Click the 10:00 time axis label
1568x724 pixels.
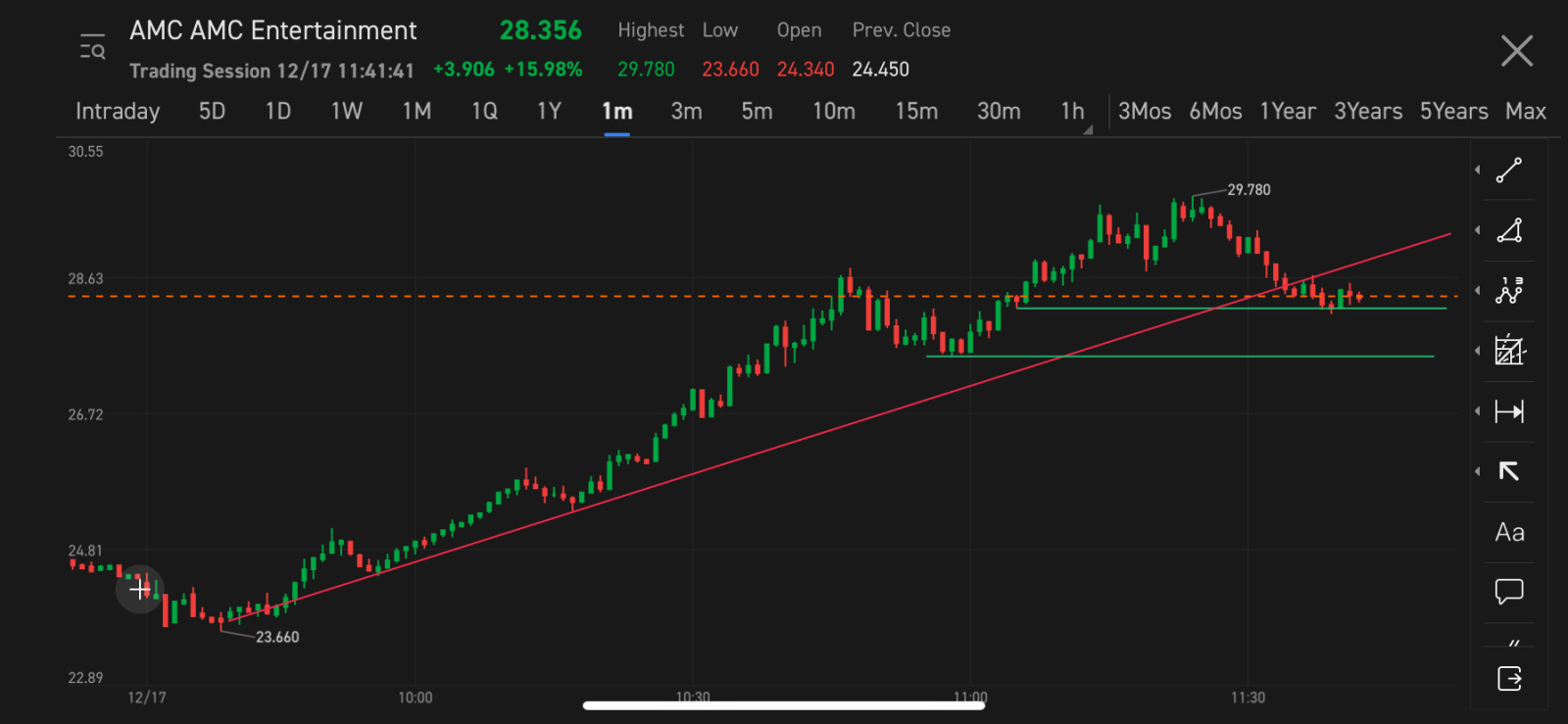[415, 698]
